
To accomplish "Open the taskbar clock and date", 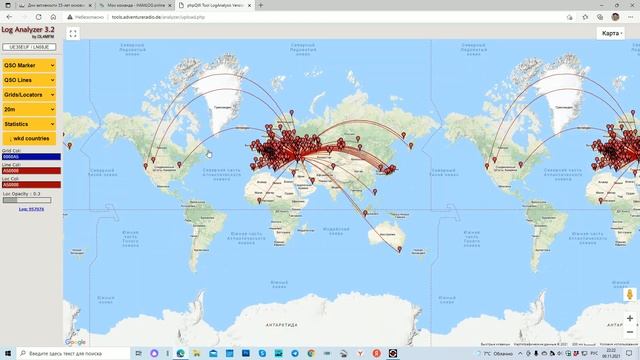I will 611,353.
